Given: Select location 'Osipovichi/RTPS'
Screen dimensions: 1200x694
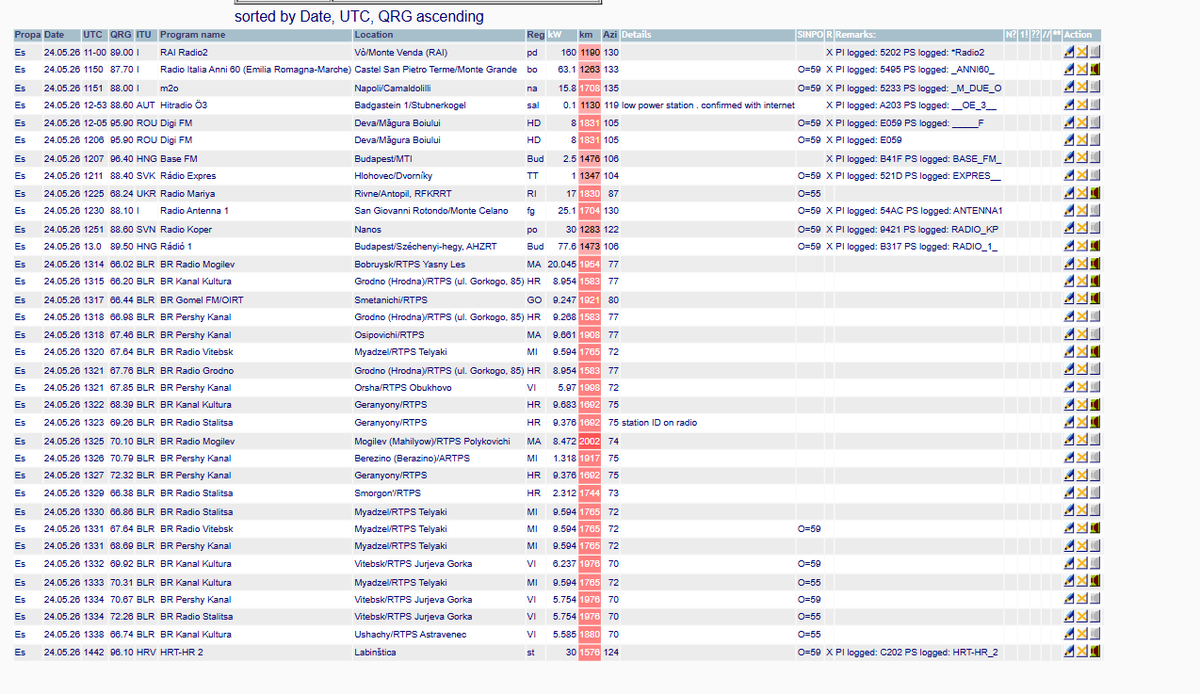Looking at the screenshot, I should [x=389, y=334].
